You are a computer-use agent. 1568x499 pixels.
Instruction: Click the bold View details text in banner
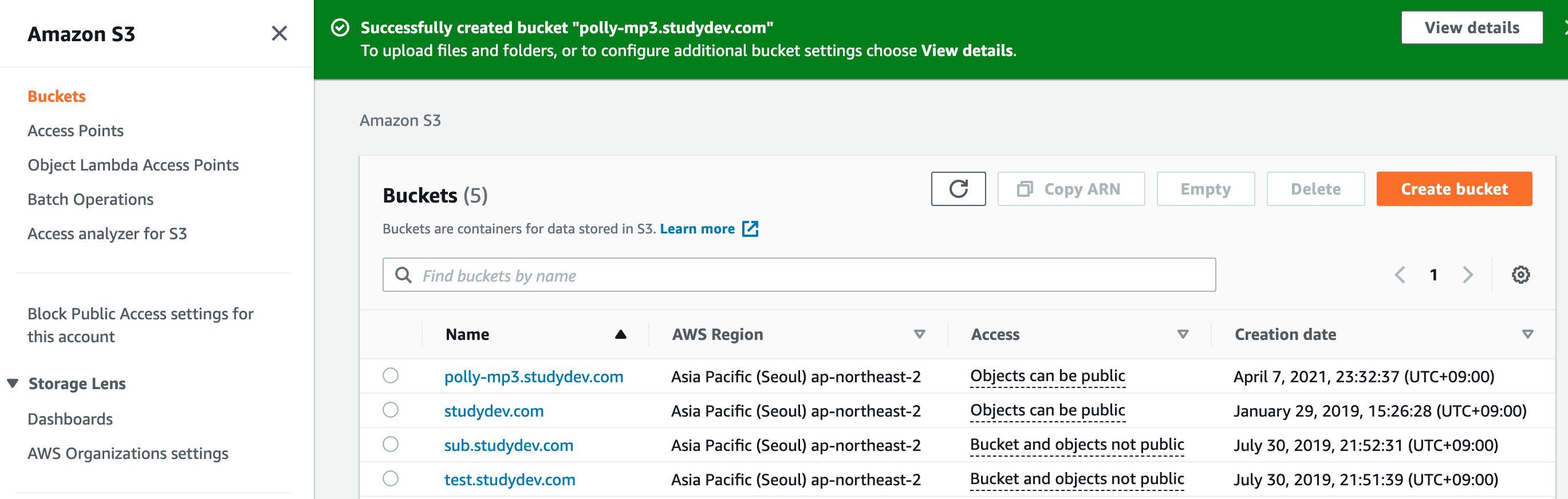pyautogui.click(x=966, y=50)
